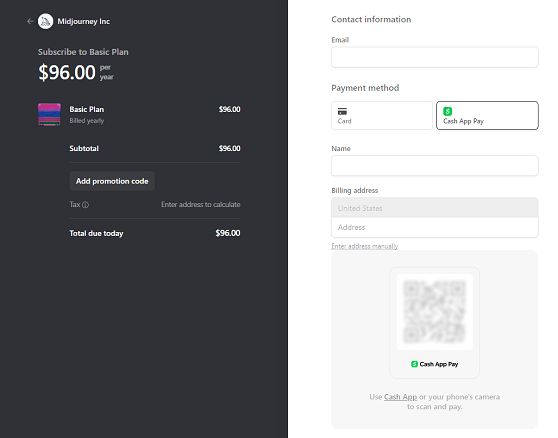558x438 pixels.
Task: Focus the Email input field
Action: pos(435,57)
